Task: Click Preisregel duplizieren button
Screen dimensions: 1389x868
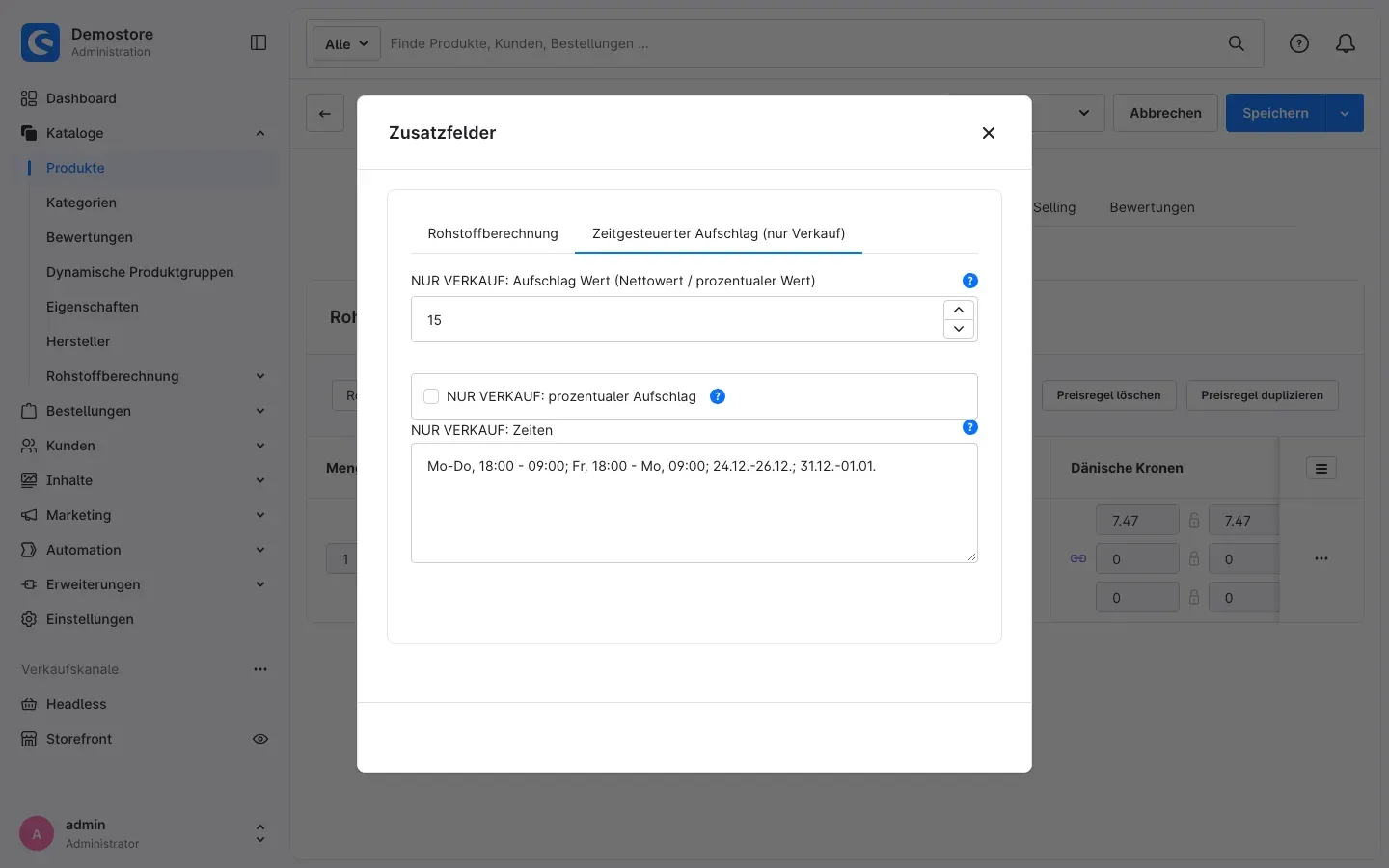Action: click(1262, 395)
